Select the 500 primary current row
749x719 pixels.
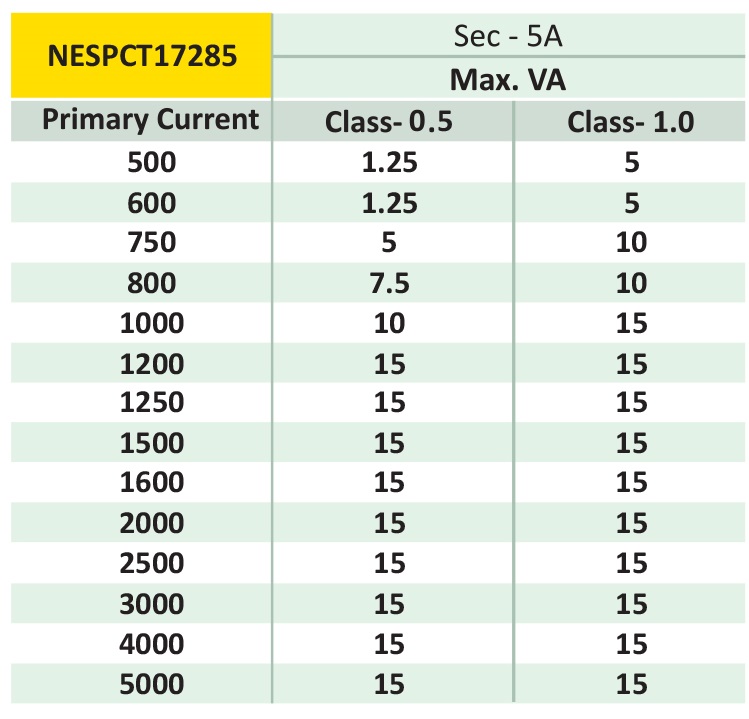[151, 162]
